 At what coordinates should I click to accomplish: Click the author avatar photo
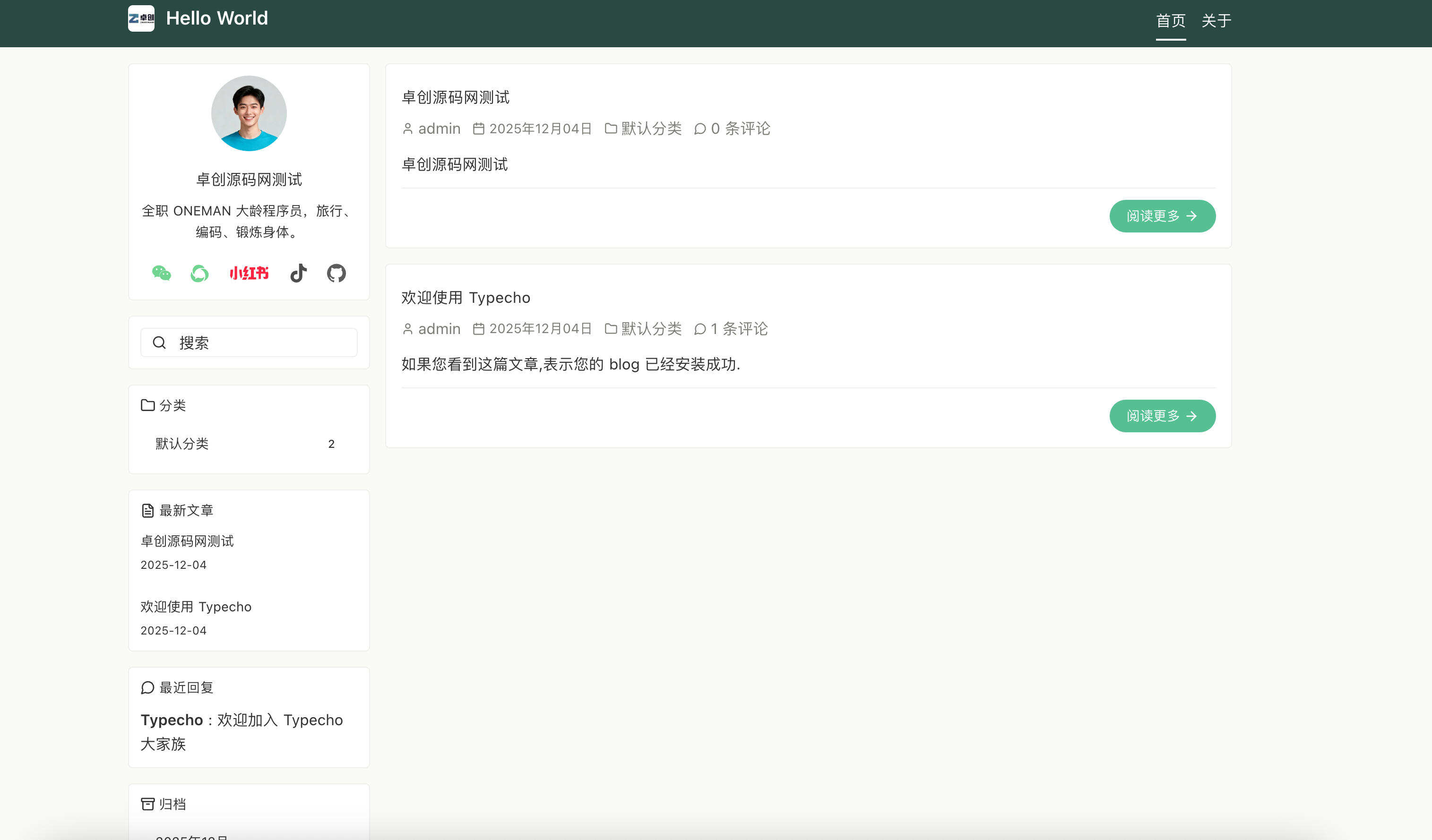pyautogui.click(x=248, y=112)
